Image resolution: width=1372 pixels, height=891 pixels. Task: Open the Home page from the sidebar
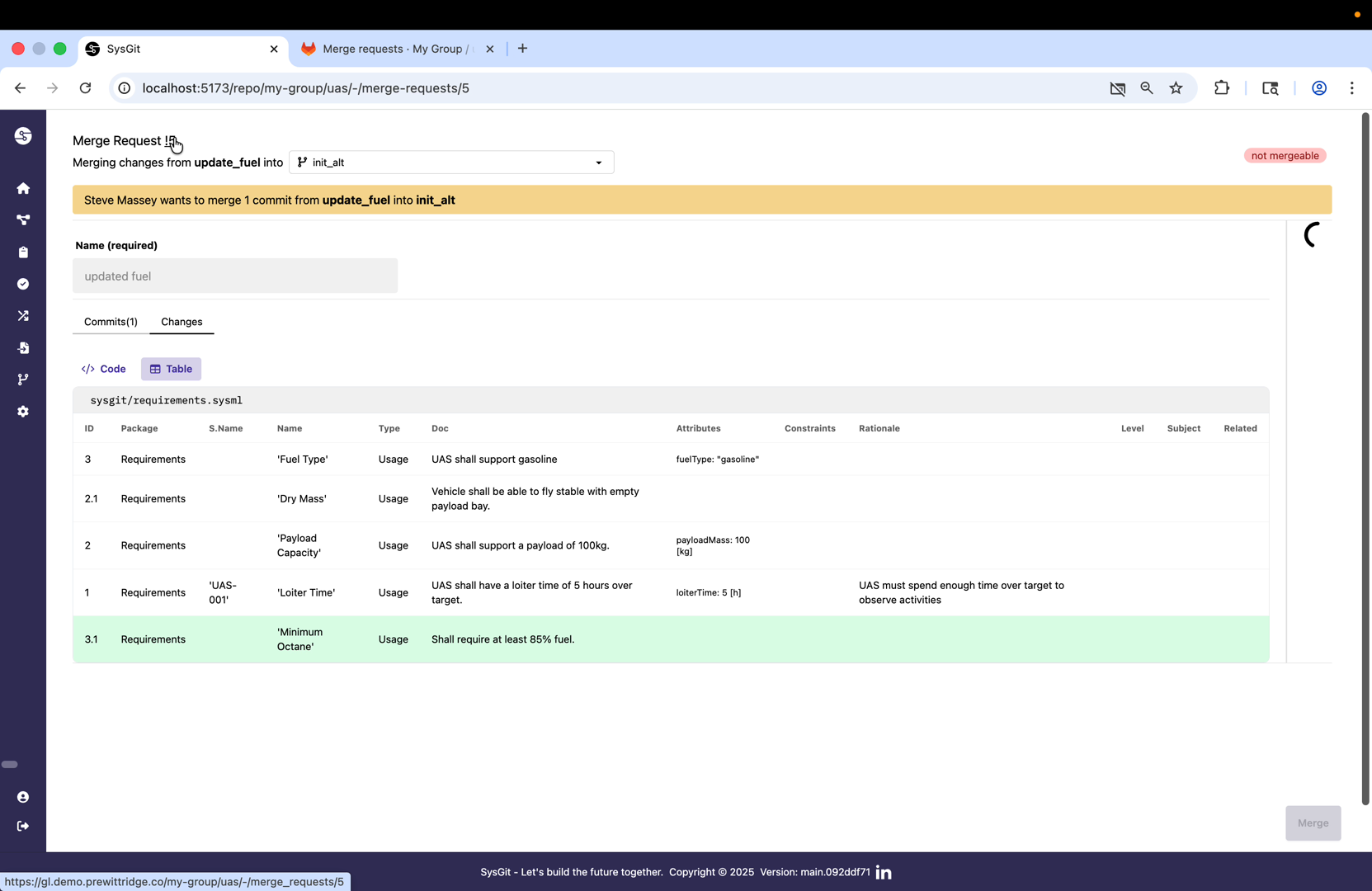23,188
